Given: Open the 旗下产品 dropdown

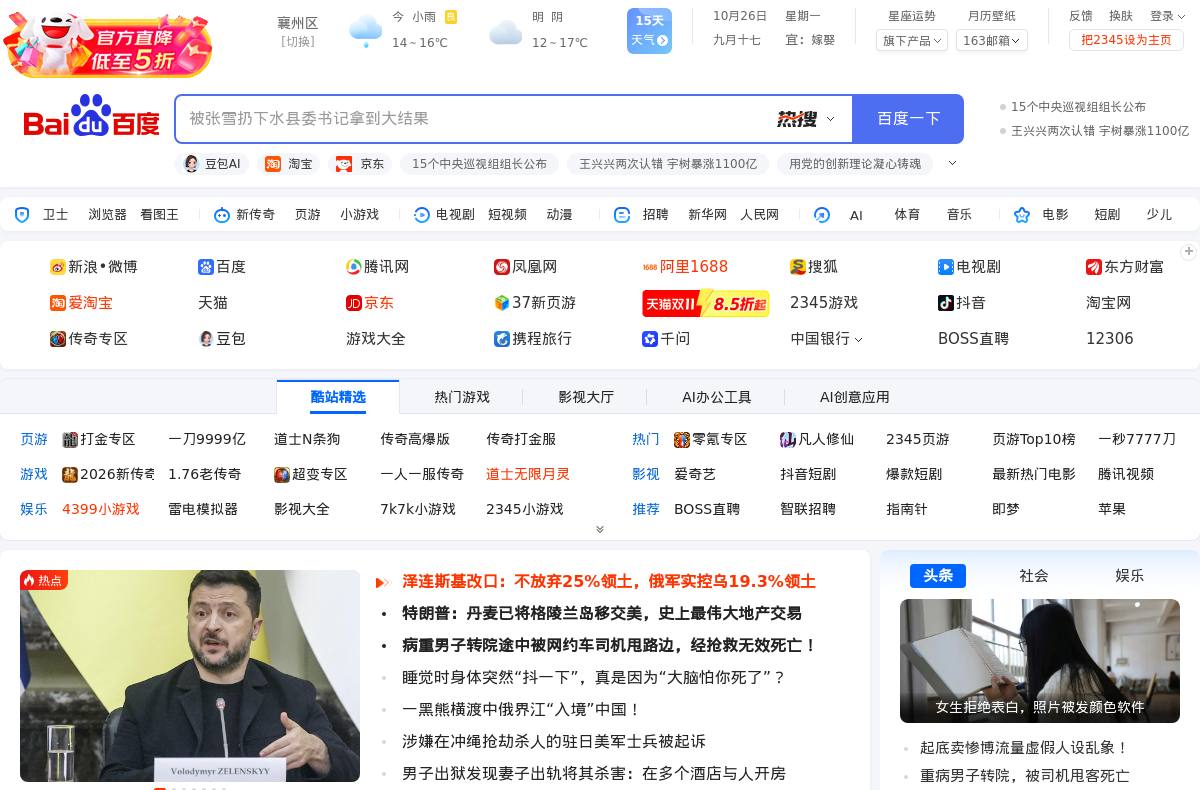Looking at the screenshot, I should (911, 41).
